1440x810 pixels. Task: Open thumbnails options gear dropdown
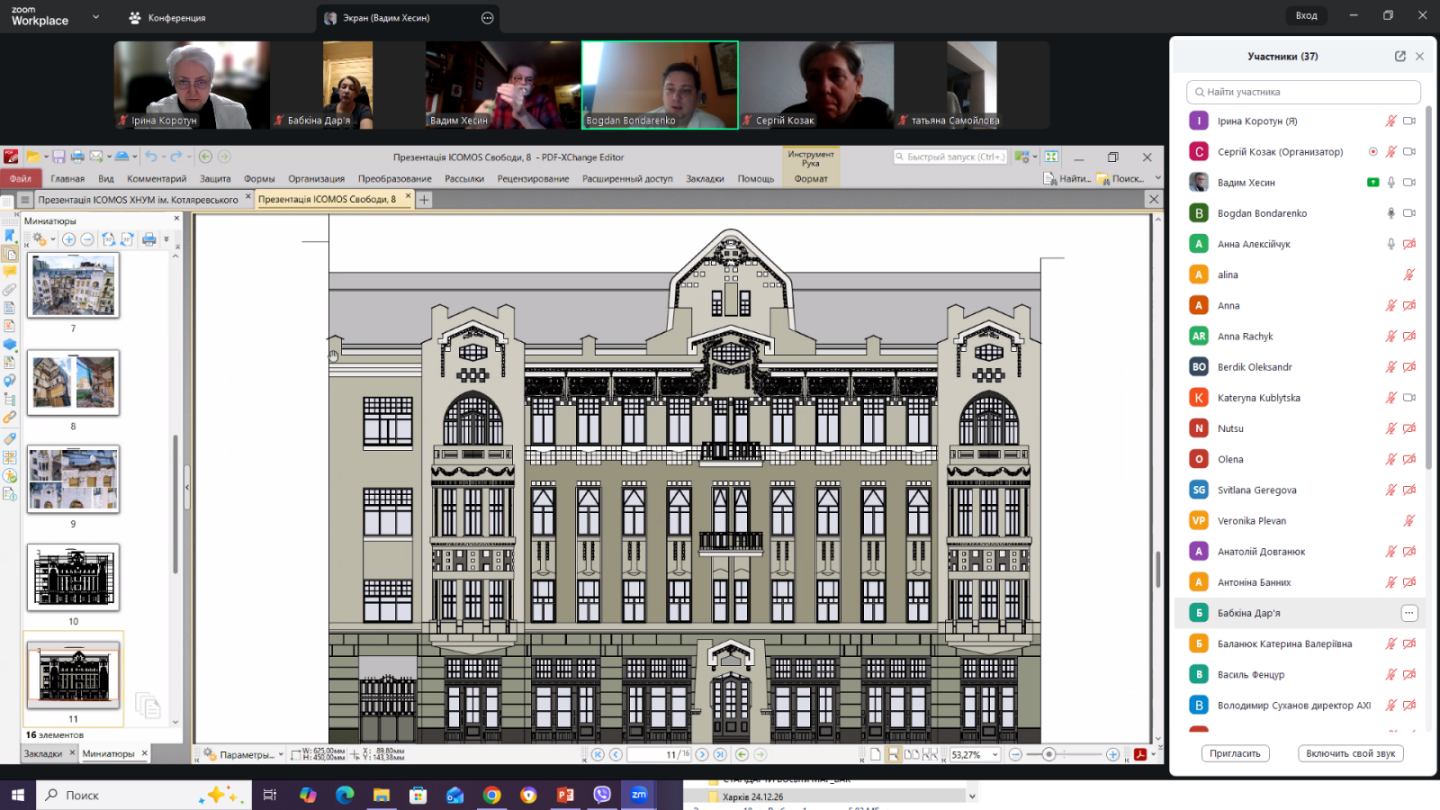[x=44, y=239]
